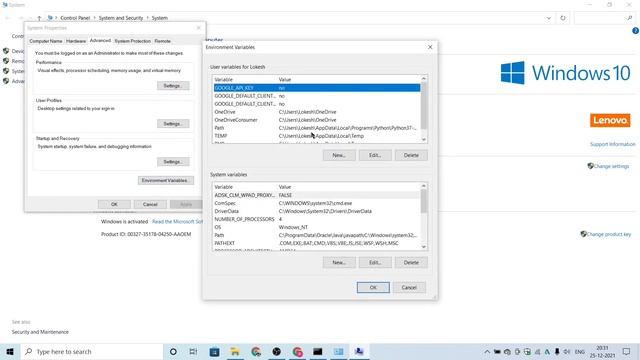The width and height of the screenshot is (640, 360).
Task: Click the shield beside Change product key
Action: [x=584, y=234]
